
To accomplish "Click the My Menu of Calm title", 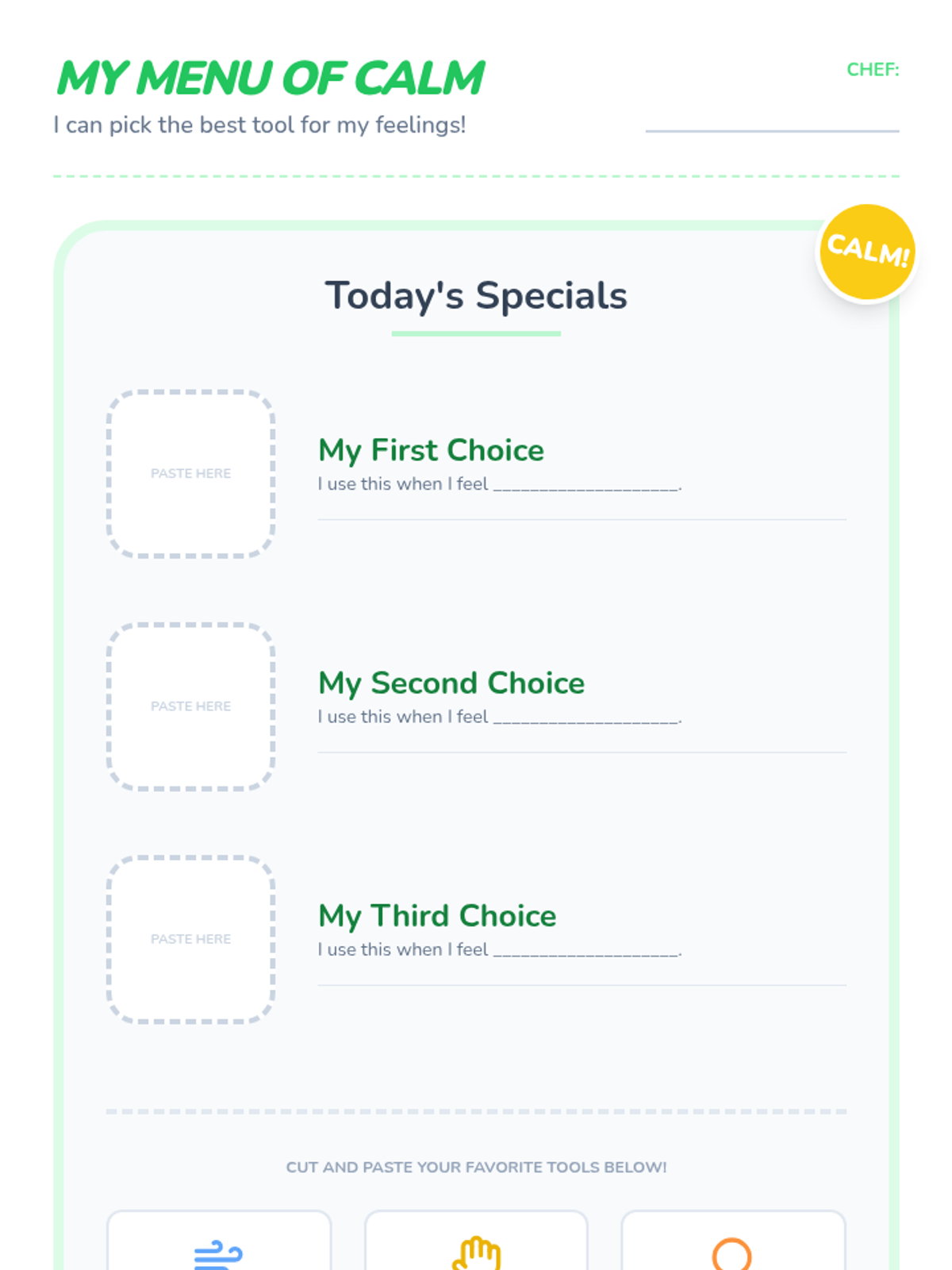I will (270, 78).
